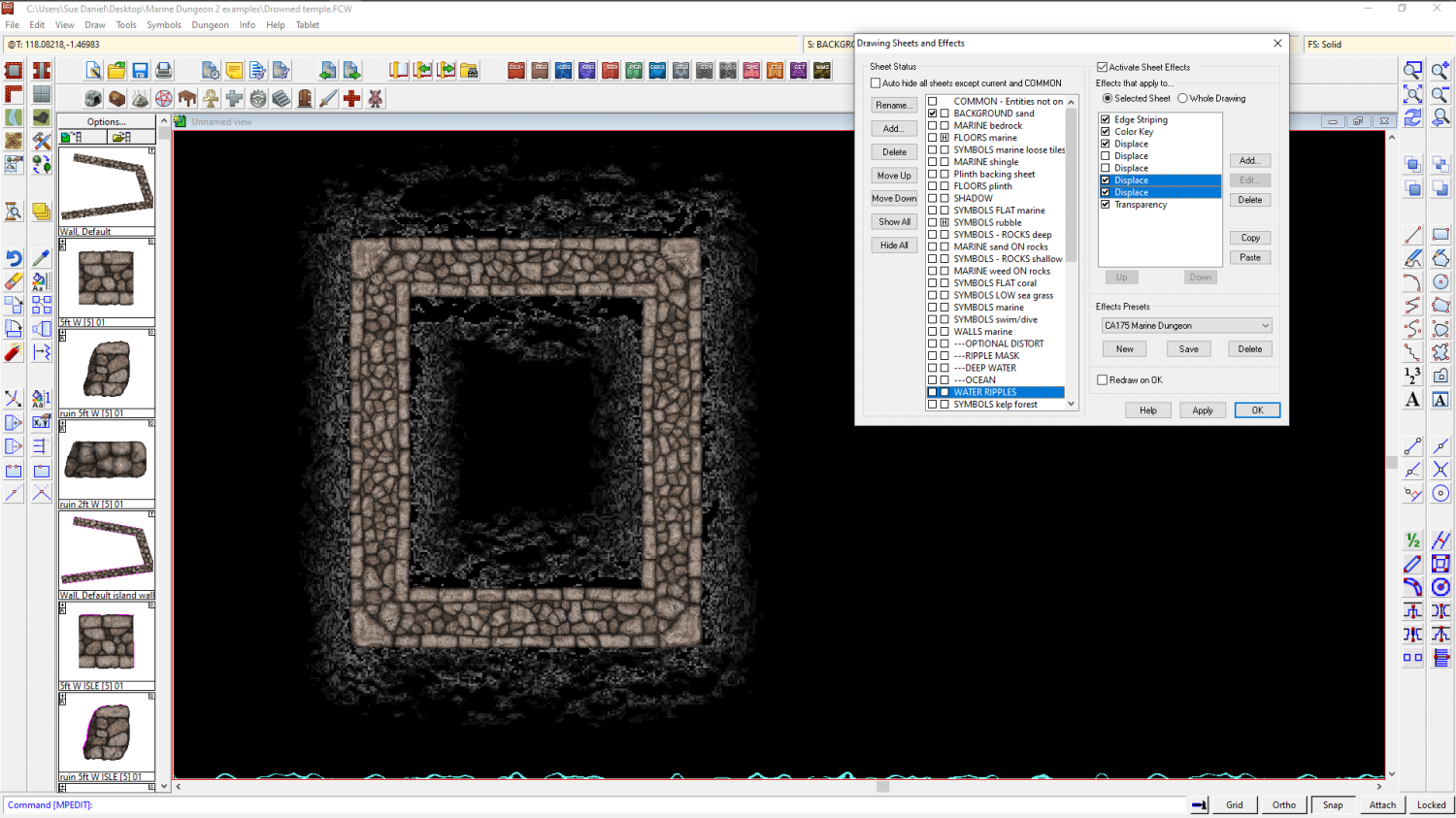Click the Apply button
The width and height of the screenshot is (1456, 818).
tap(1203, 410)
